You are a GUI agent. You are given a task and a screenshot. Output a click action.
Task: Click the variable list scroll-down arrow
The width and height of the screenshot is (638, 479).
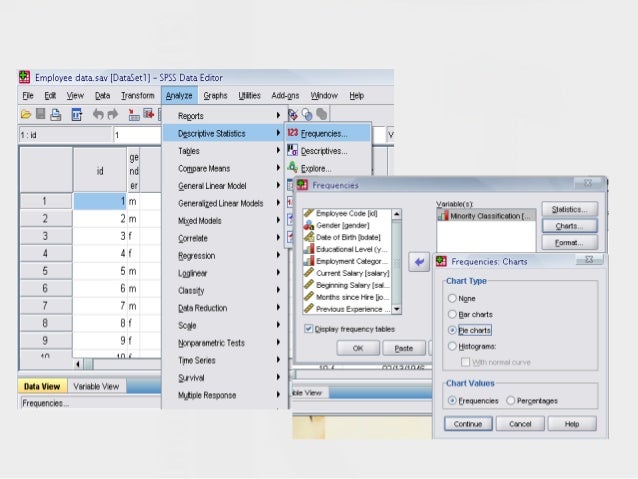click(x=396, y=309)
